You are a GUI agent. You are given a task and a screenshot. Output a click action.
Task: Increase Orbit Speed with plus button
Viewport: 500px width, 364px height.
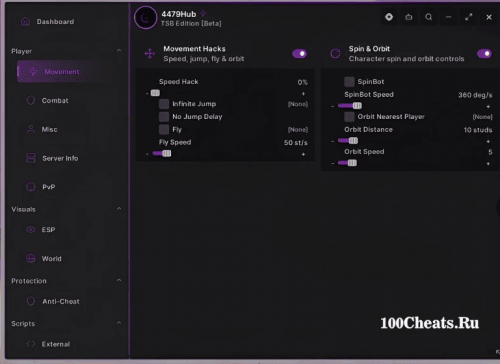(488, 164)
